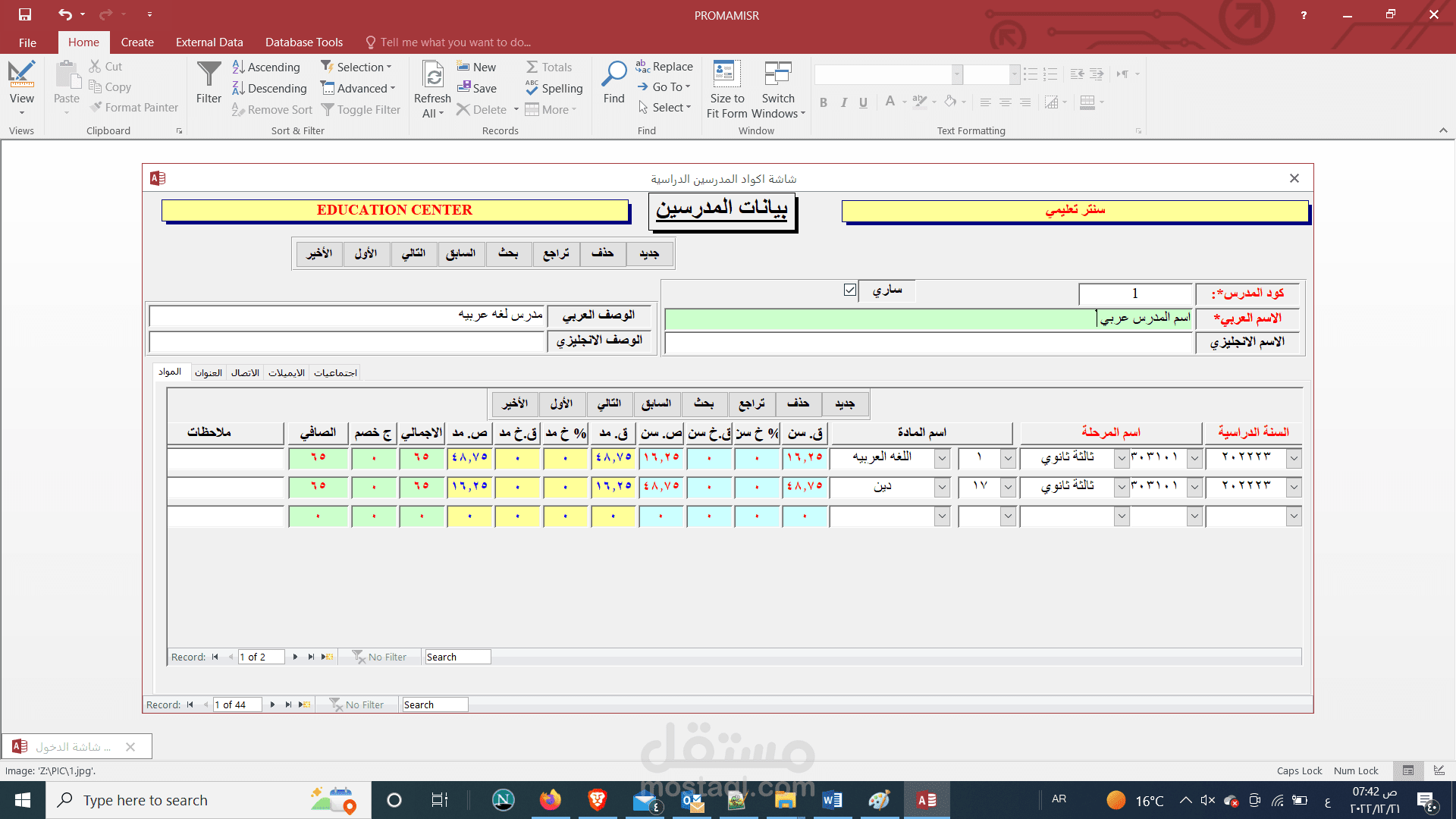Viewport: 1456px width, 819px height.
Task: Go to next record in outer navigator
Action: click(272, 704)
